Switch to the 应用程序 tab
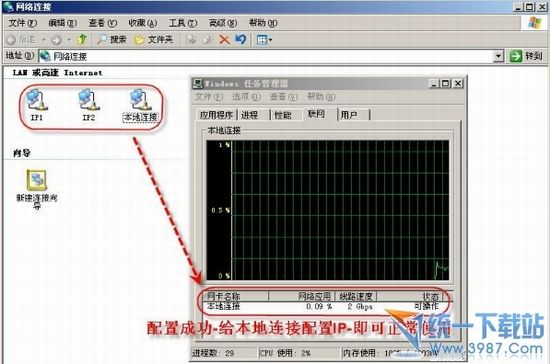Viewport: 550px width, 364px height. point(216,115)
